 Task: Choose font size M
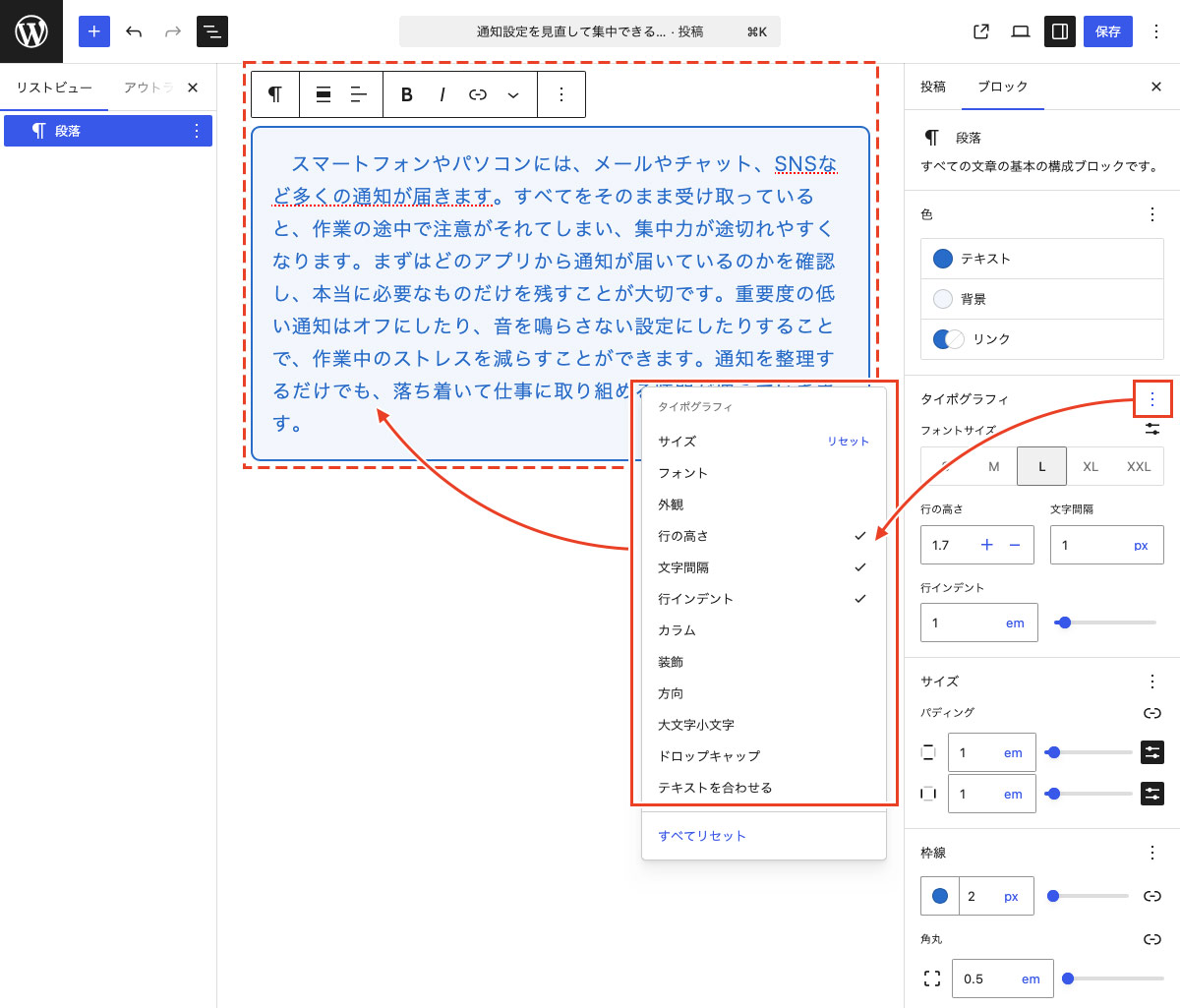coord(994,466)
